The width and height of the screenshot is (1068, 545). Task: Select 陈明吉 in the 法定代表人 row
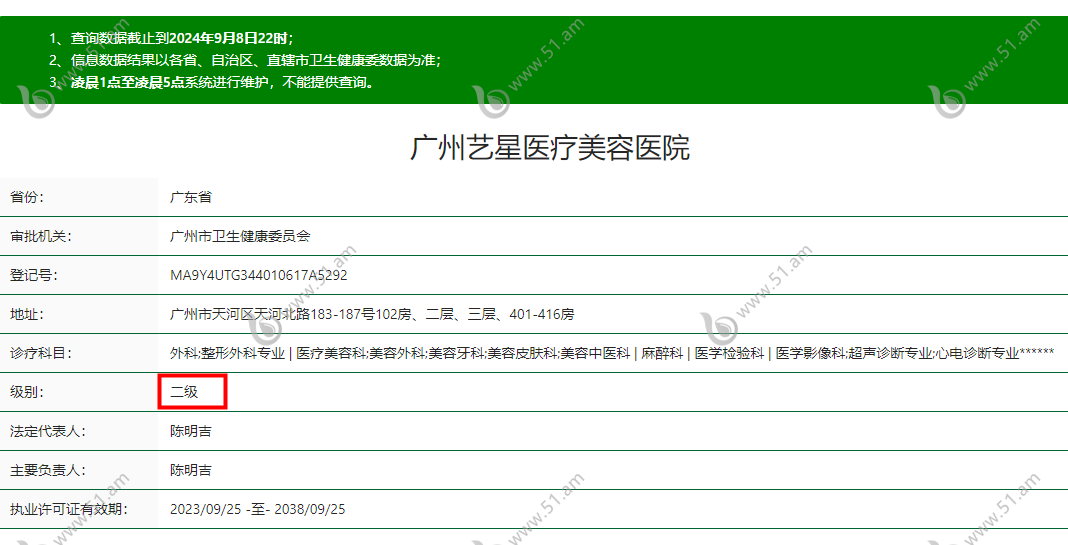pyautogui.click(x=191, y=431)
